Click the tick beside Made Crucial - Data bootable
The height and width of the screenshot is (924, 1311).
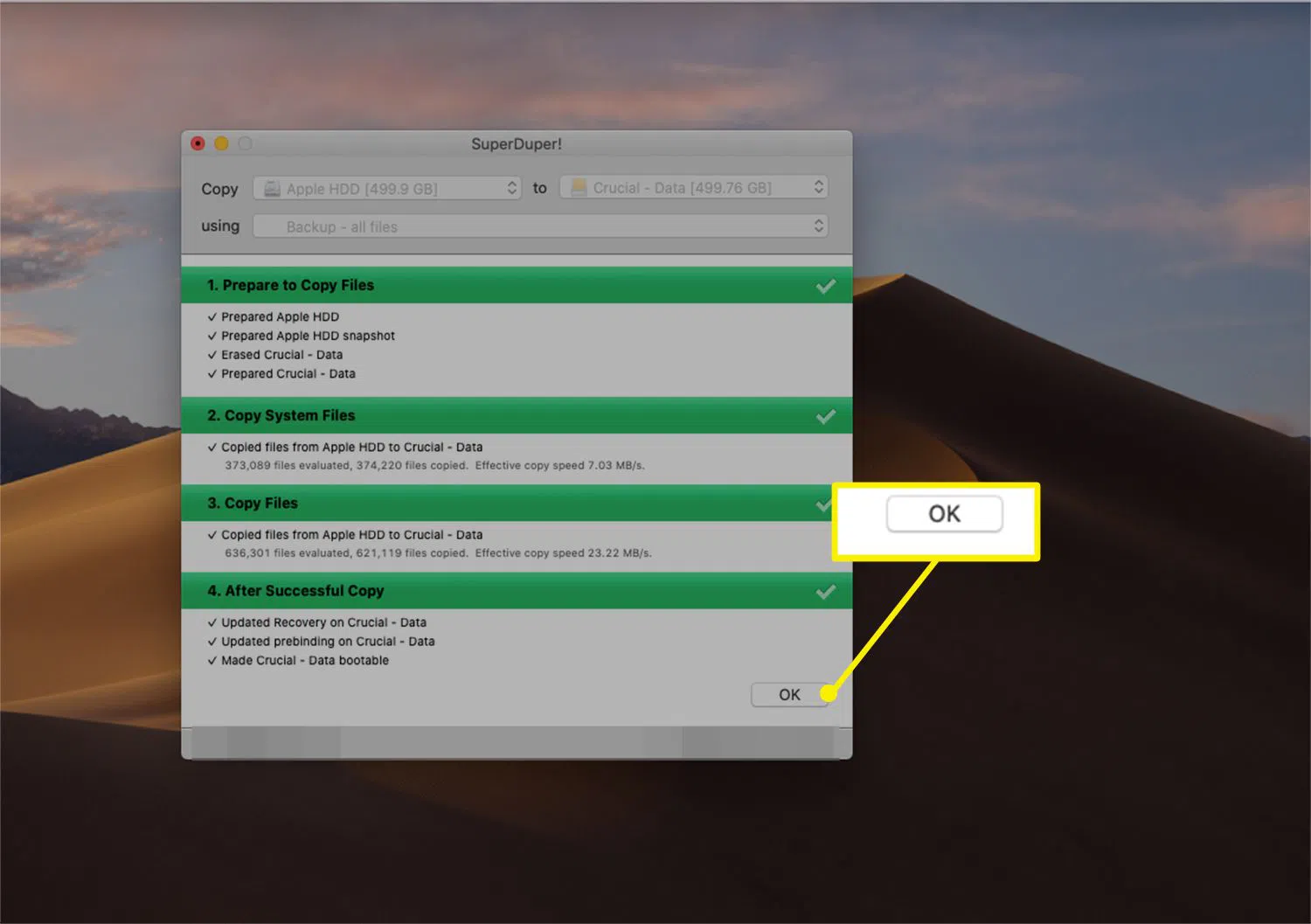click(x=212, y=661)
